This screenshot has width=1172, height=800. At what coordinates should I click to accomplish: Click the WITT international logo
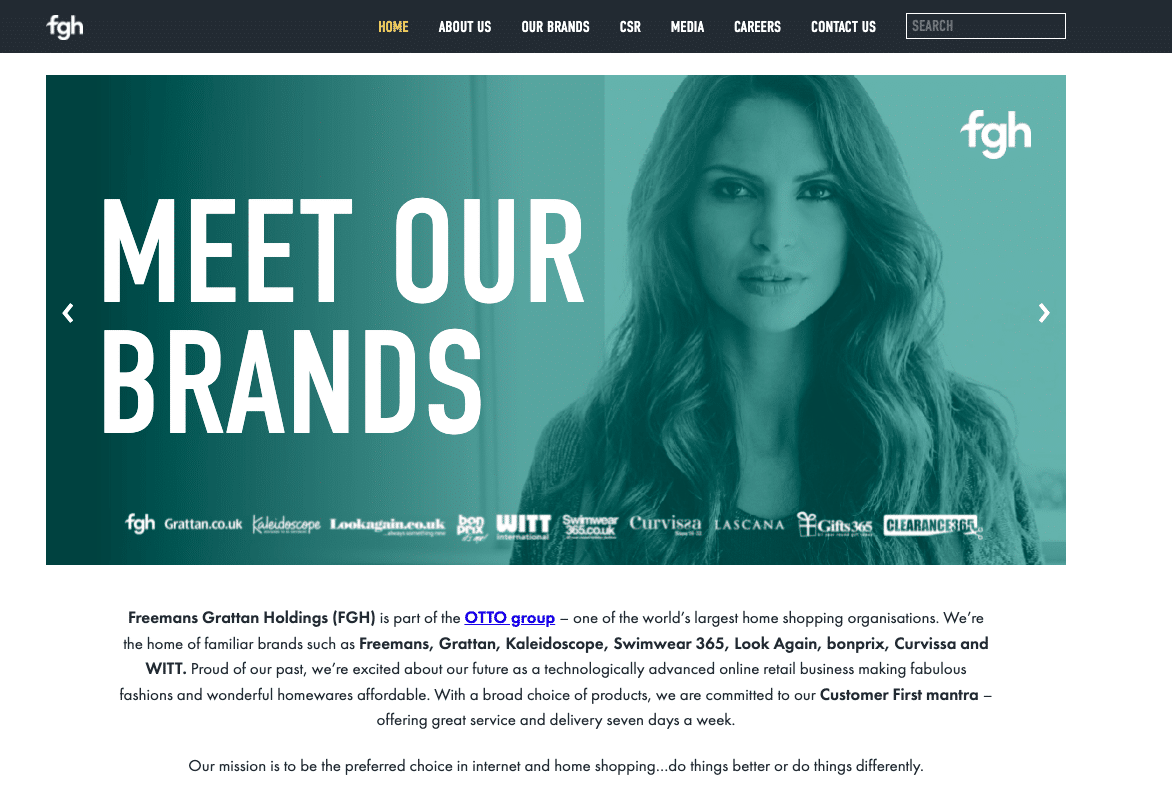click(523, 526)
